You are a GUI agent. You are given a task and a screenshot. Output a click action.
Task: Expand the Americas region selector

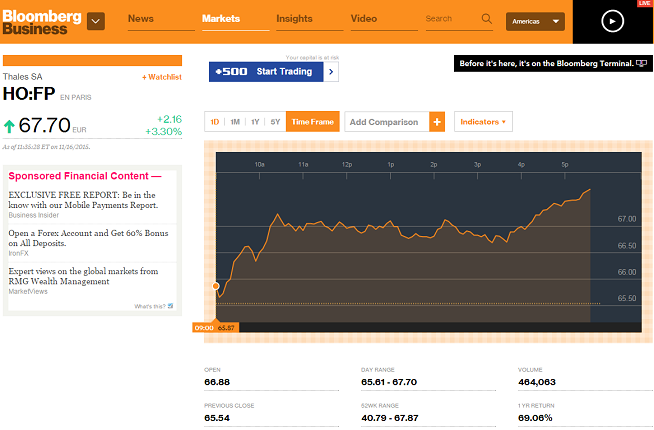tap(535, 22)
